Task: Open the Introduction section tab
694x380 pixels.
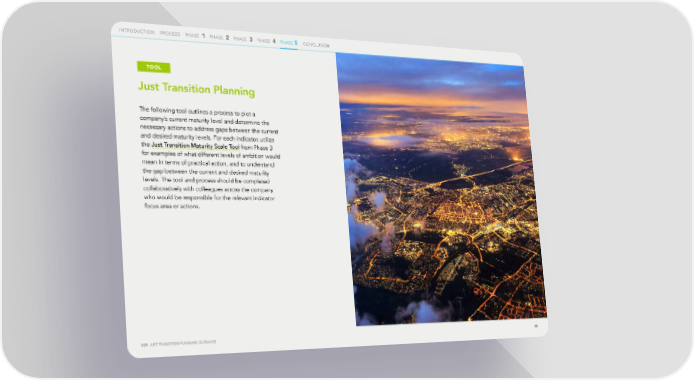Action: 136,31
